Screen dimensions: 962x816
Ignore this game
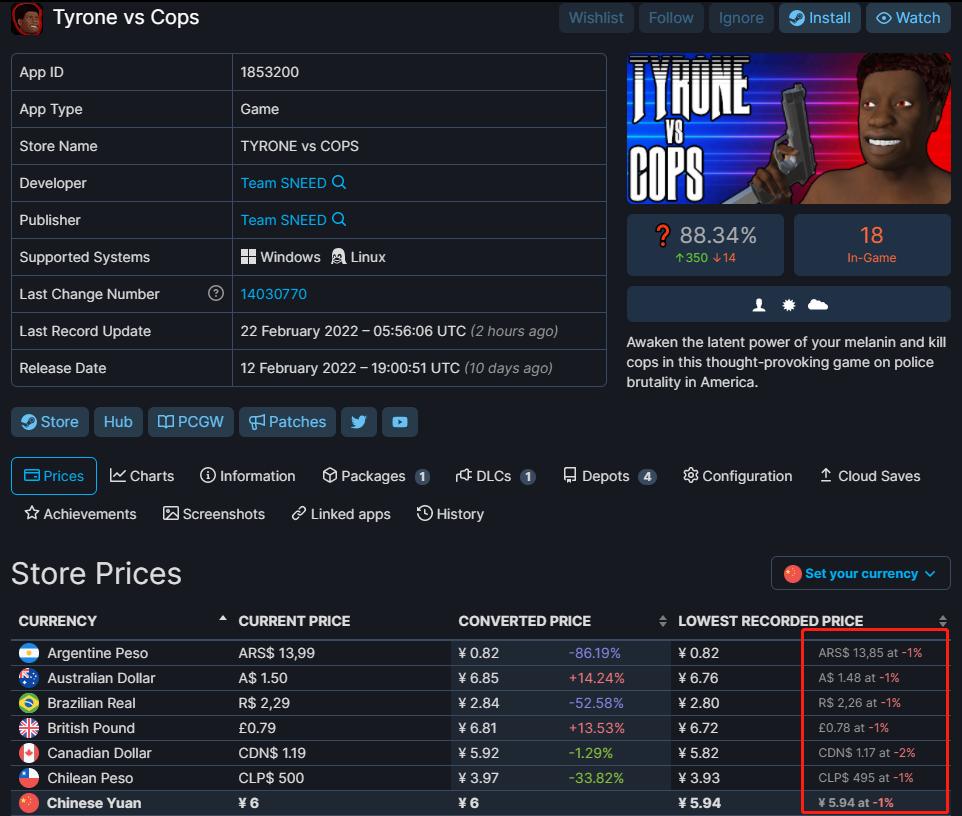pos(741,17)
